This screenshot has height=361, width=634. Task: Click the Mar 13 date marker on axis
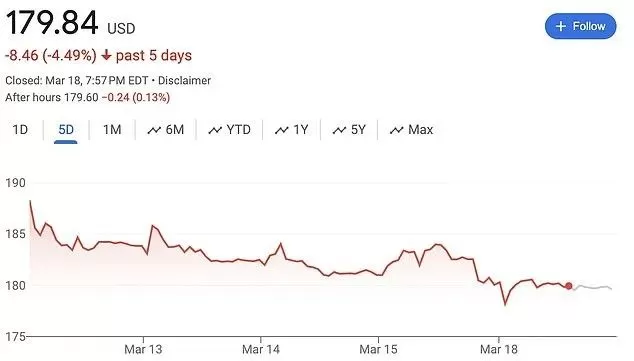pyautogui.click(x=143, y=349)
